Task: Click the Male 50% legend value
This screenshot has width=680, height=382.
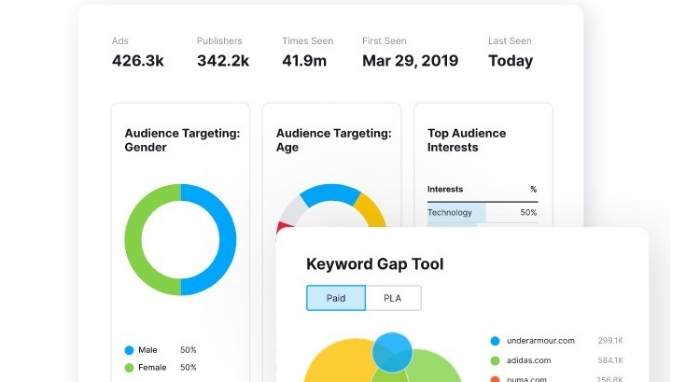Action: click(188, 350)
